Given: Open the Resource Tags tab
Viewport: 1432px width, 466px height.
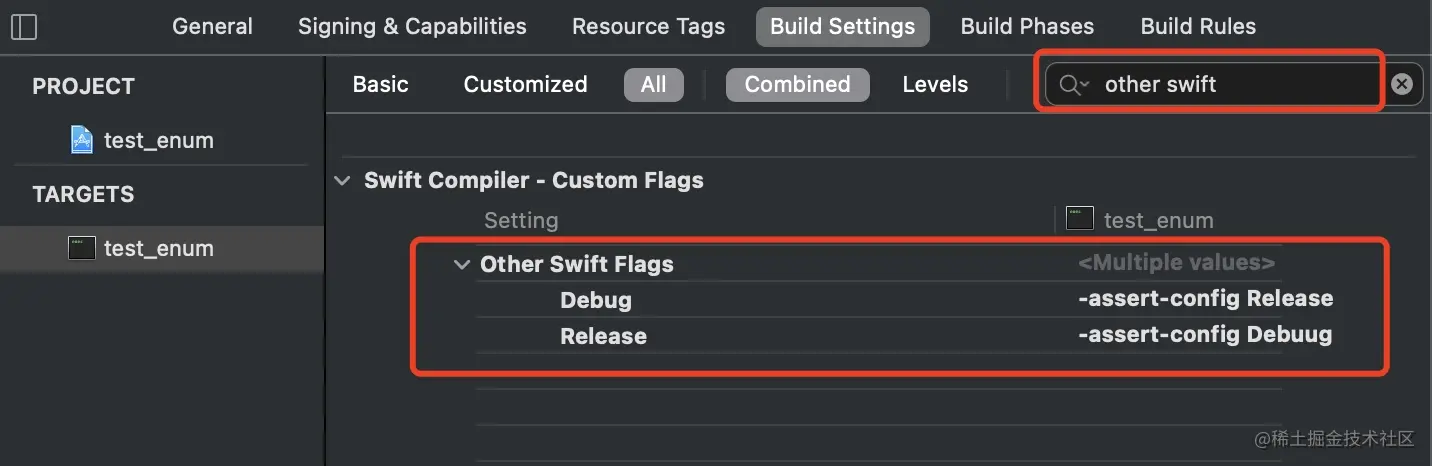Looking at the screenshot, I should 648,26.
